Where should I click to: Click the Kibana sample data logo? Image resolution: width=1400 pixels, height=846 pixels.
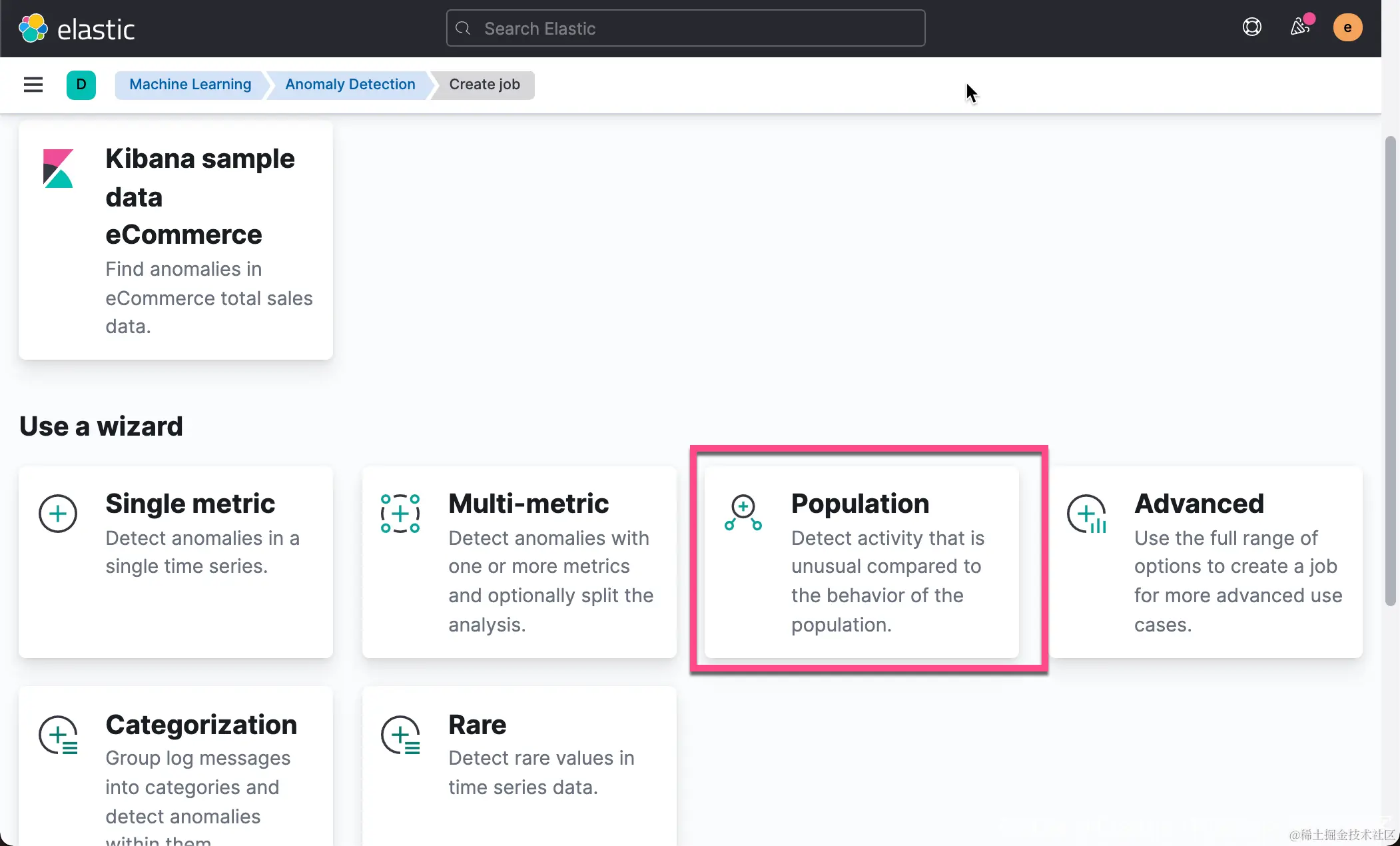tap(58, 169)
